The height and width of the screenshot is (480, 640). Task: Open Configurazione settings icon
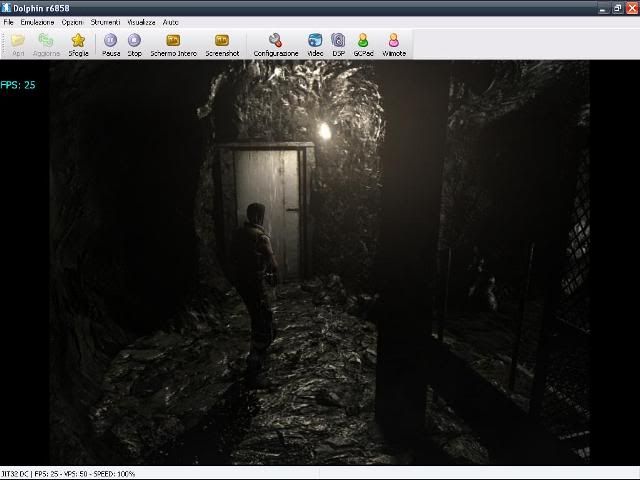(x=276, y=42)
